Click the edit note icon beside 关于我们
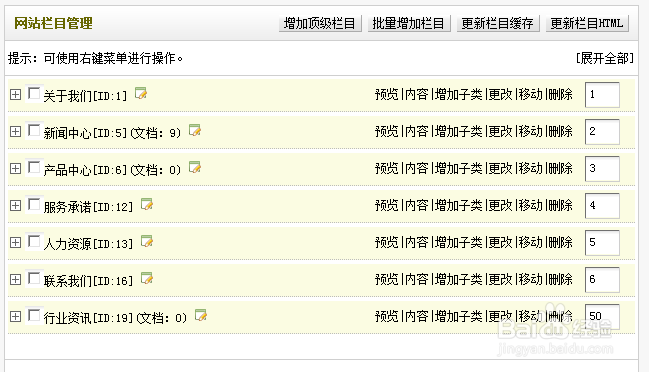 point(141,94)
